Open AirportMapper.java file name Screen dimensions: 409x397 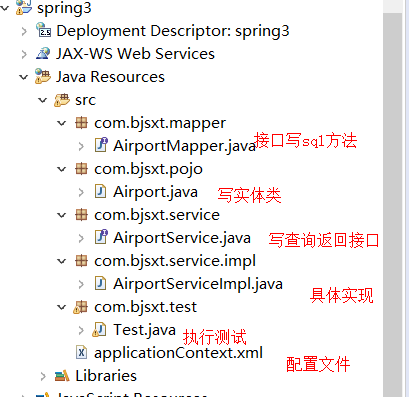tap(184, 146)
